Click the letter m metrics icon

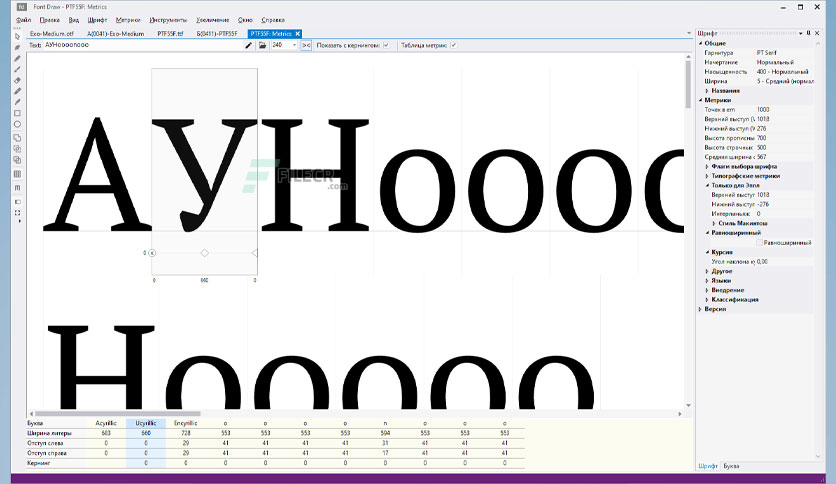pos(18,188)
